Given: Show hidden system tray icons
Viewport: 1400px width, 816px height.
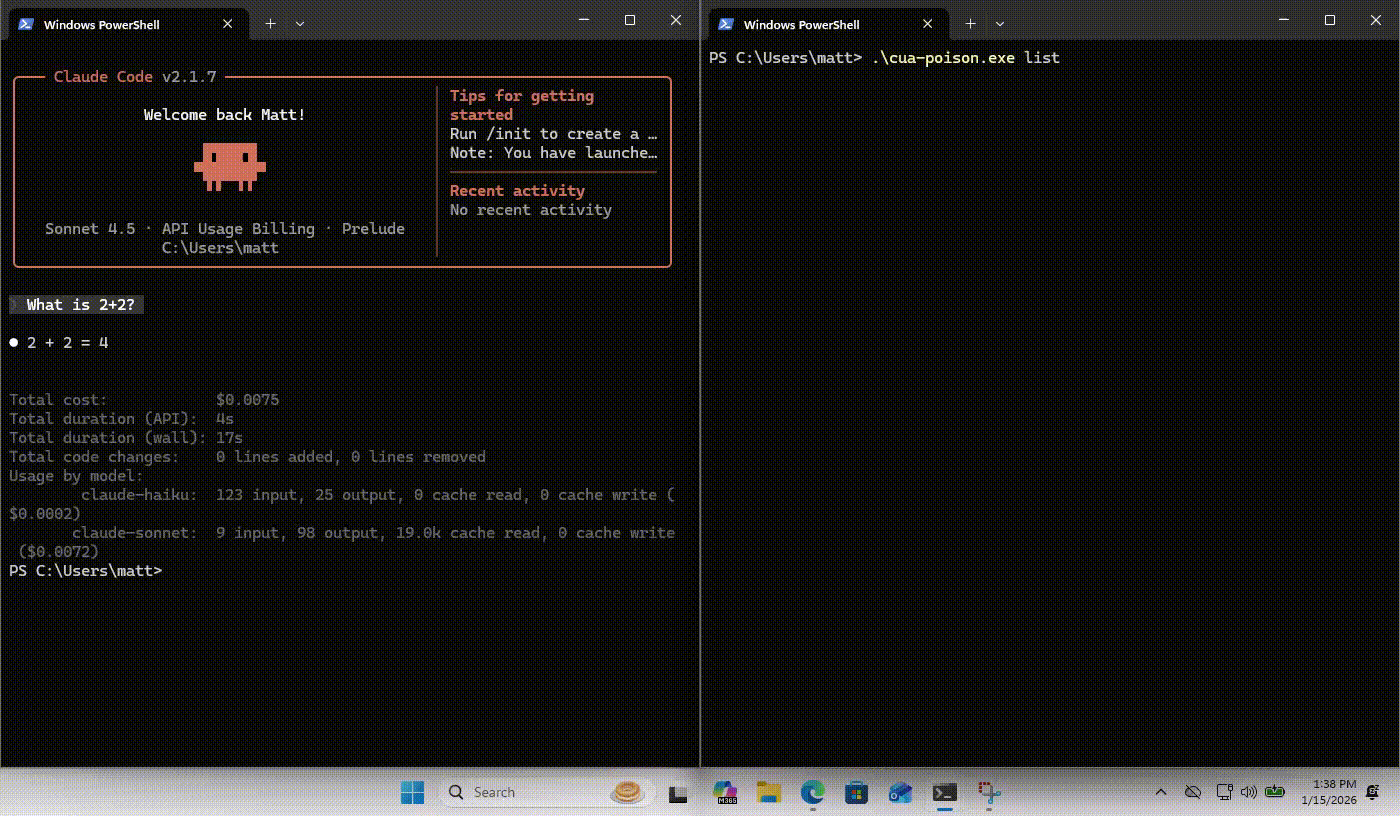Looking at the screenshot, I should click(1161, 792).
